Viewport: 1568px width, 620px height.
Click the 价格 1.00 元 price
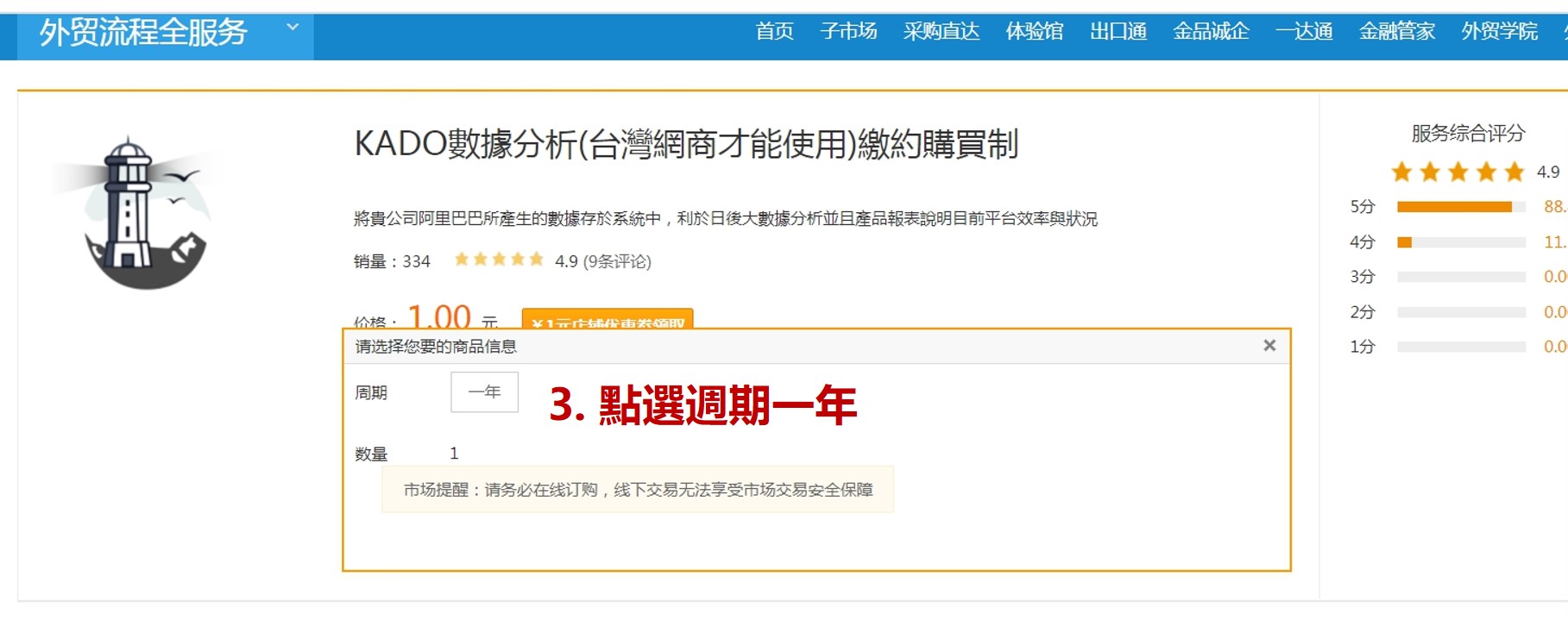(x=426, y=316)
